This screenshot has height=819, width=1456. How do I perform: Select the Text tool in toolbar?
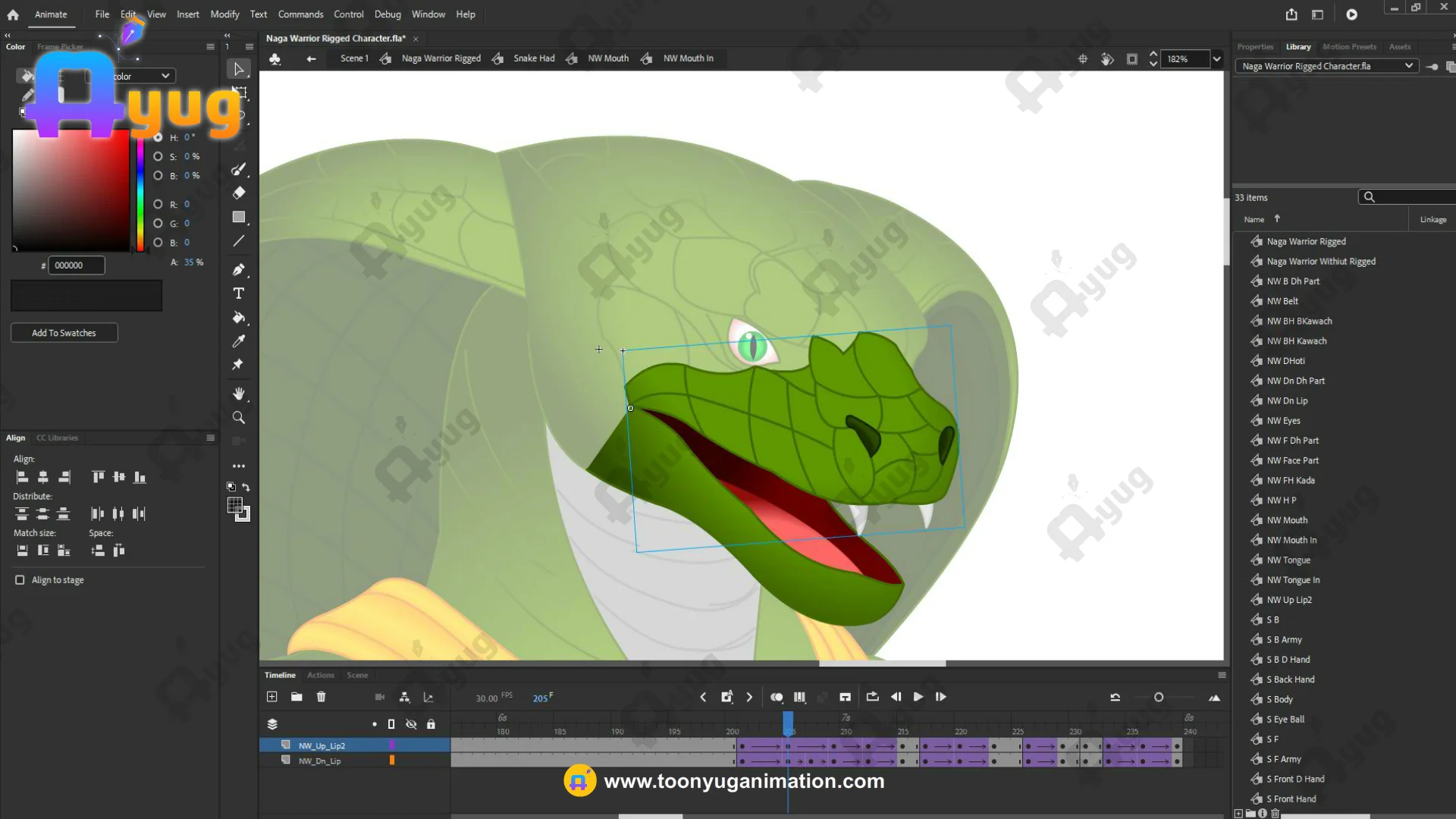click(239, 293)
